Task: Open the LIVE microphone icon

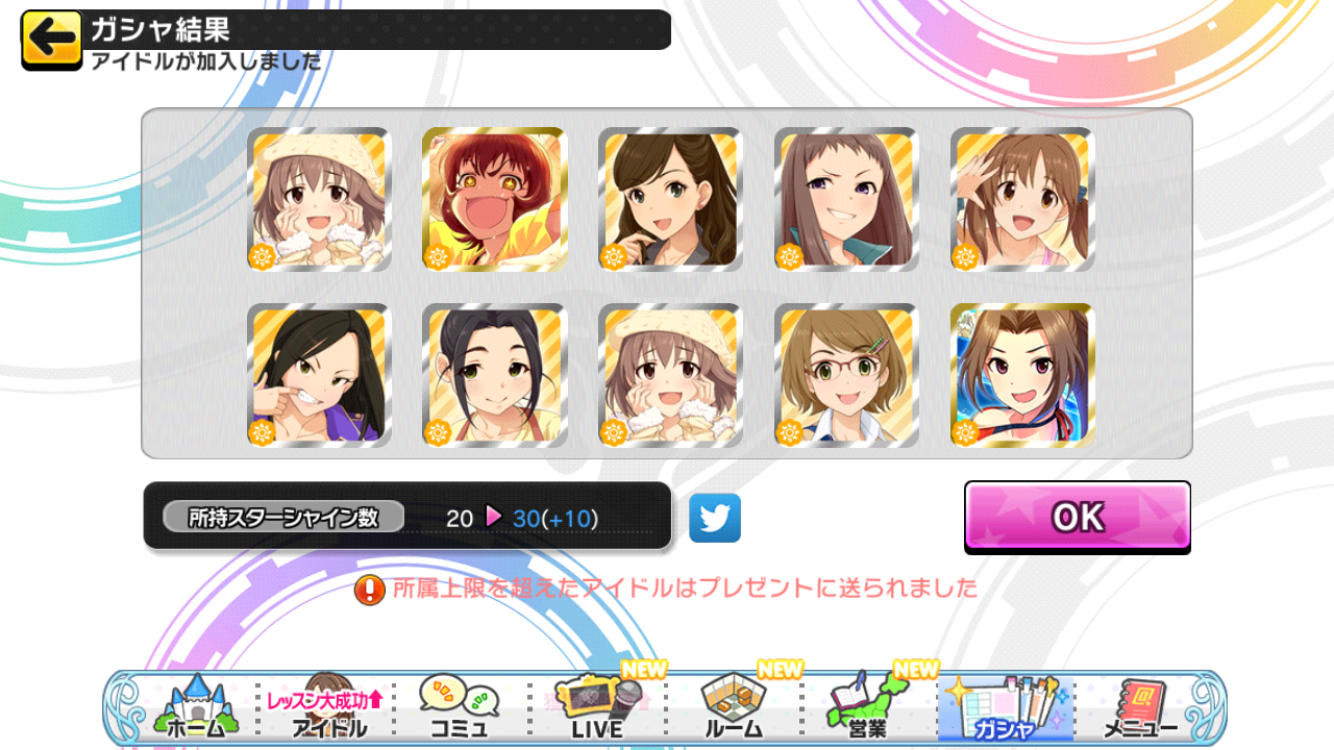Action: (x=597, y=707)
